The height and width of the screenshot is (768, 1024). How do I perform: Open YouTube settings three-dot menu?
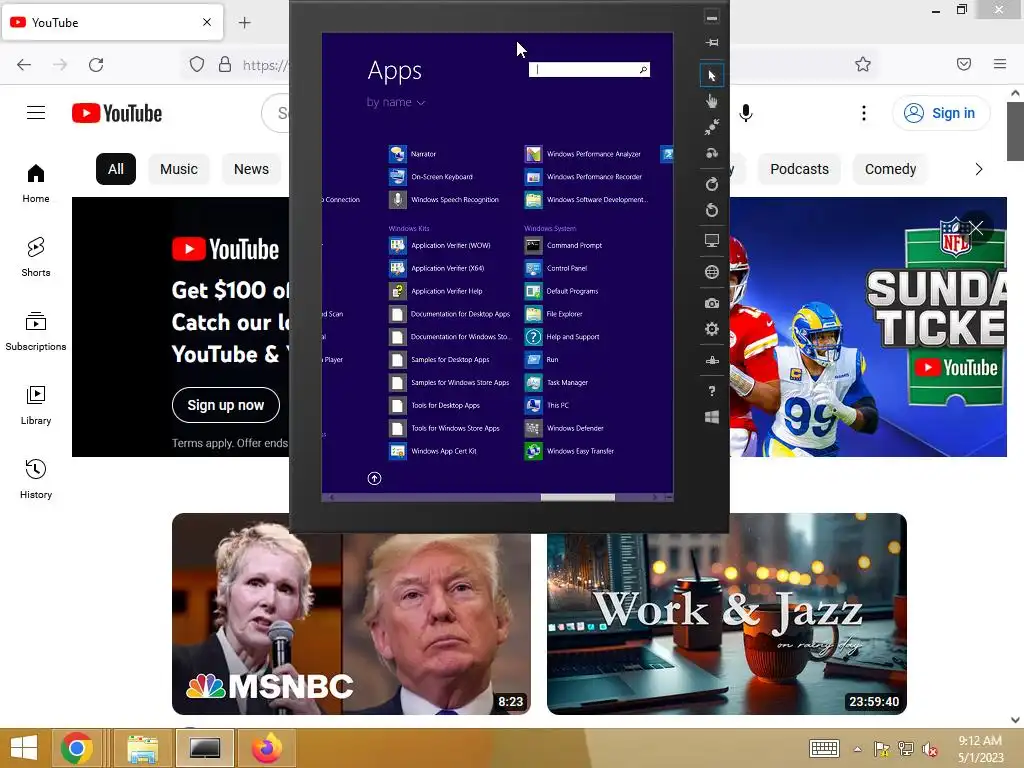coord(863,113)
